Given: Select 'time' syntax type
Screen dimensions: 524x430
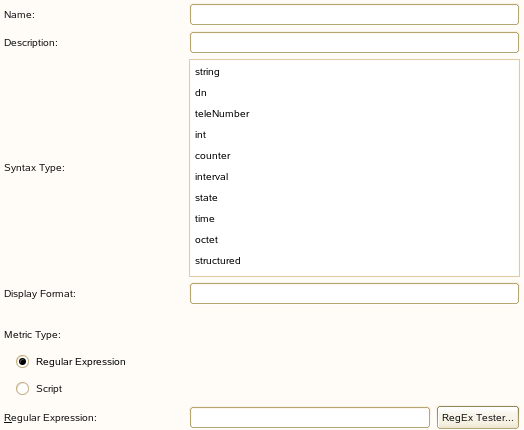Looking at the screenshot, I should (x=354, y=219).
